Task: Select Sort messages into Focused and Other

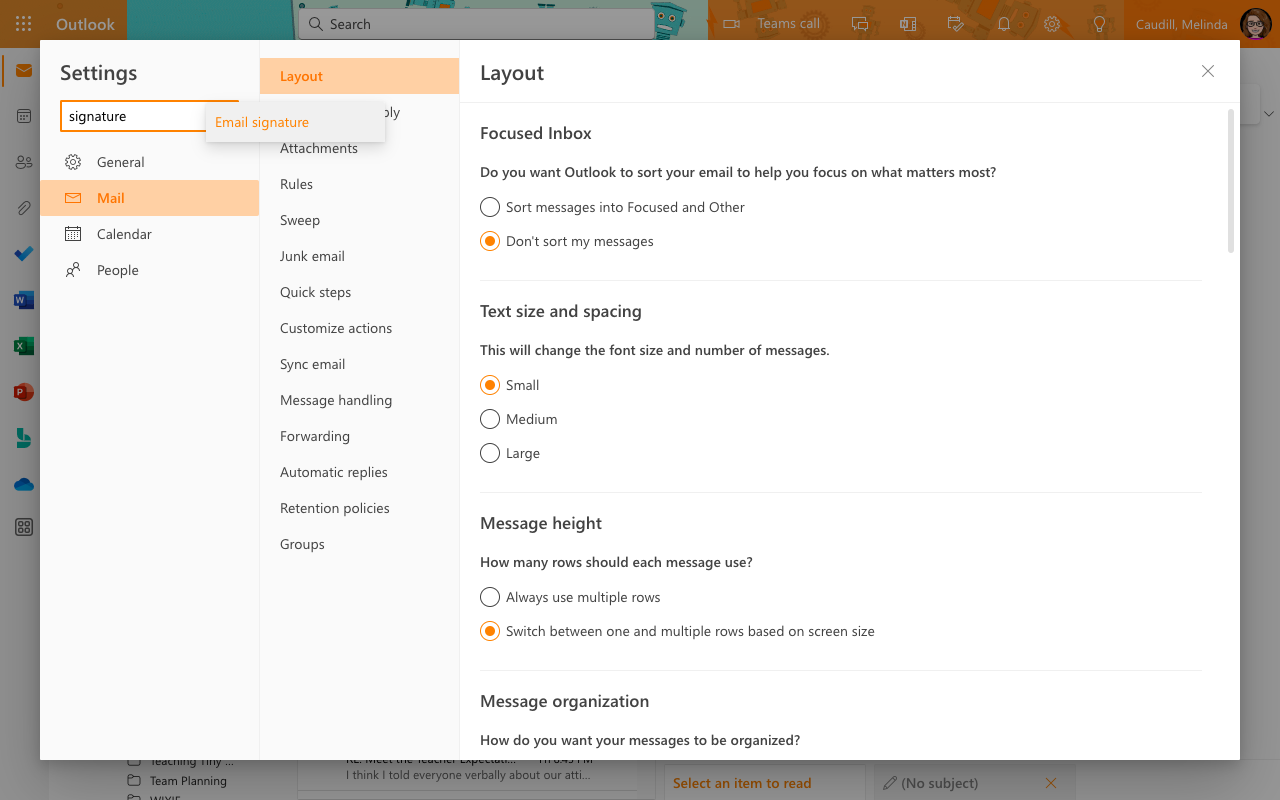Action: (x=613, y=207)
